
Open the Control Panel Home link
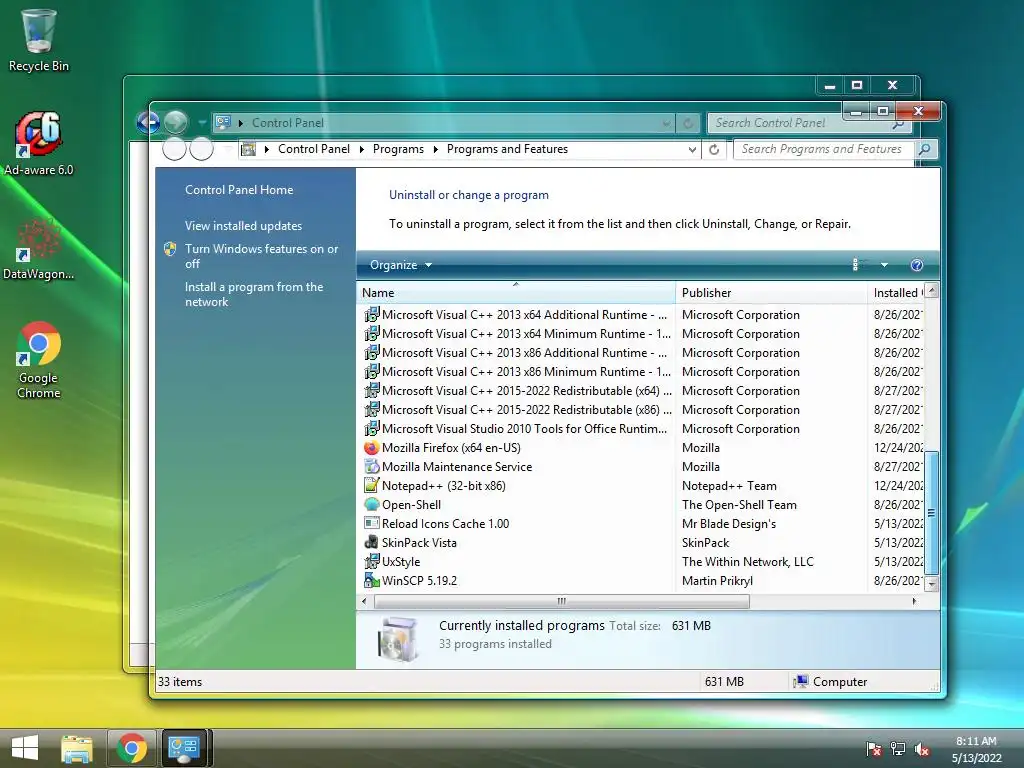point(238,189)
